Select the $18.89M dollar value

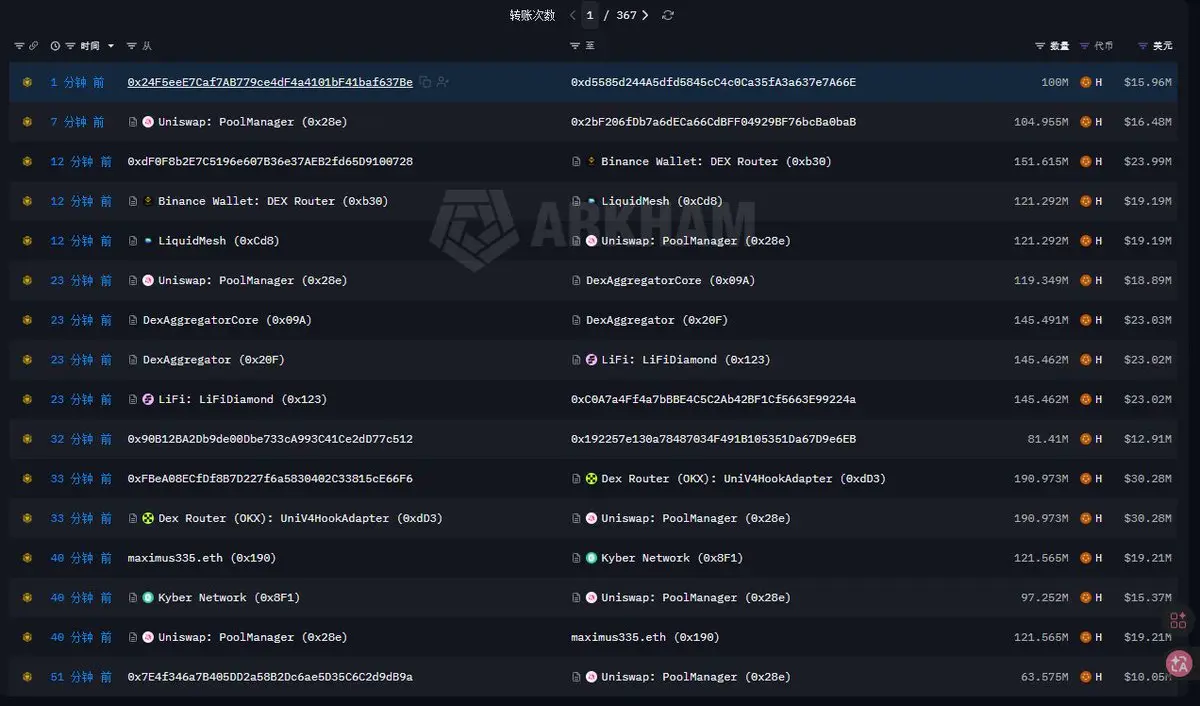point(1148,280)
